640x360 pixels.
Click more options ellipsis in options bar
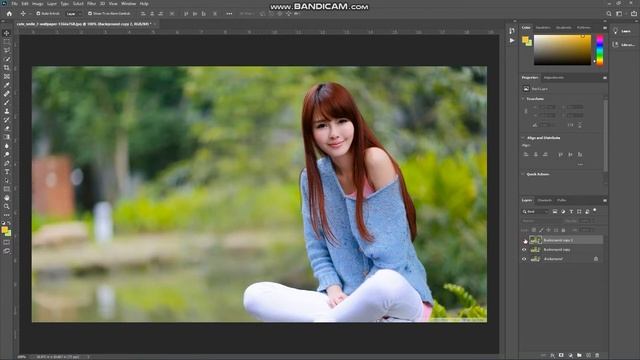tap(229, 13)
